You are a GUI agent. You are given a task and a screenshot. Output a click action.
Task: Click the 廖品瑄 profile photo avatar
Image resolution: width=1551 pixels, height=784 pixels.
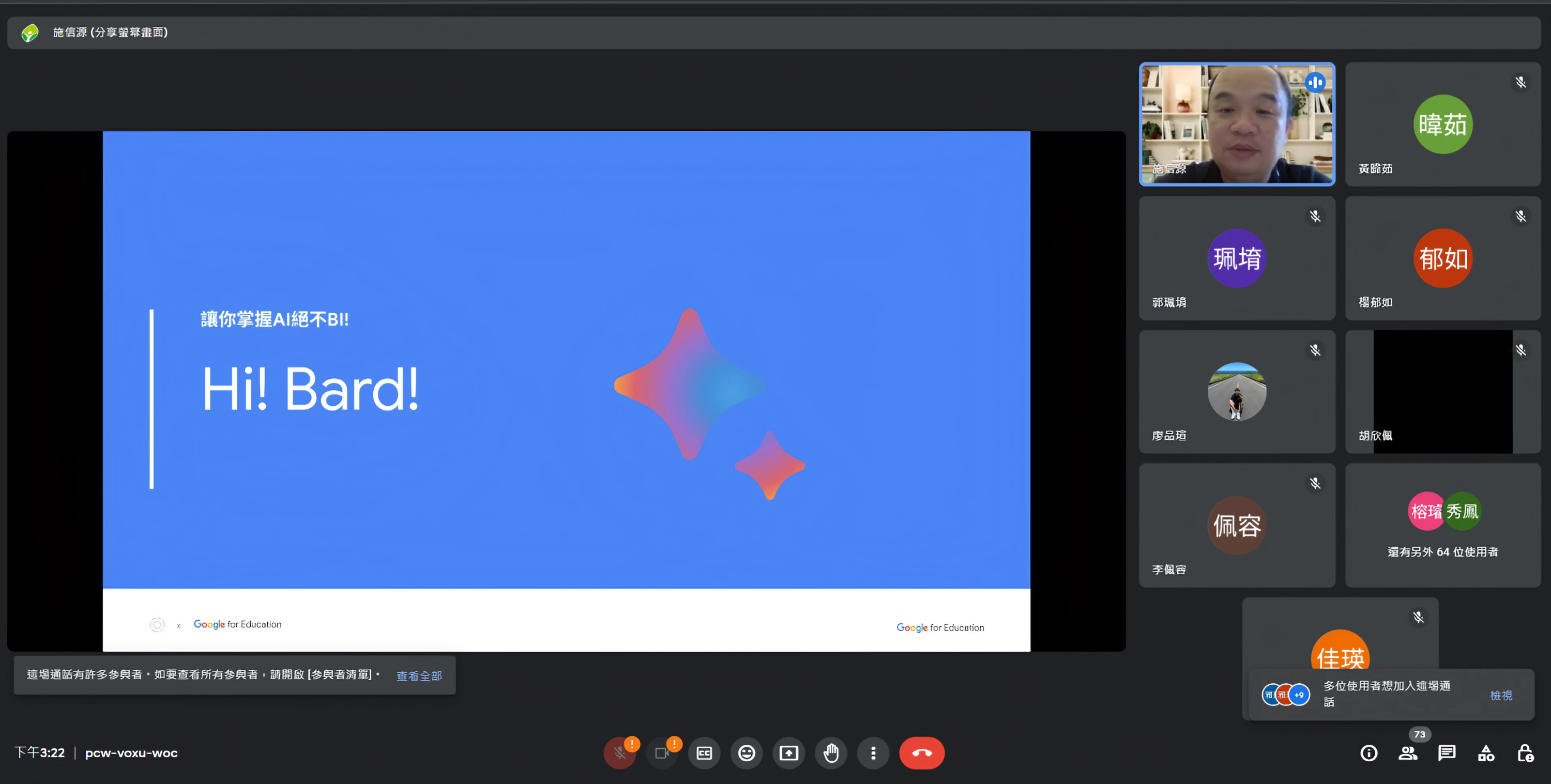(1237, 392)
